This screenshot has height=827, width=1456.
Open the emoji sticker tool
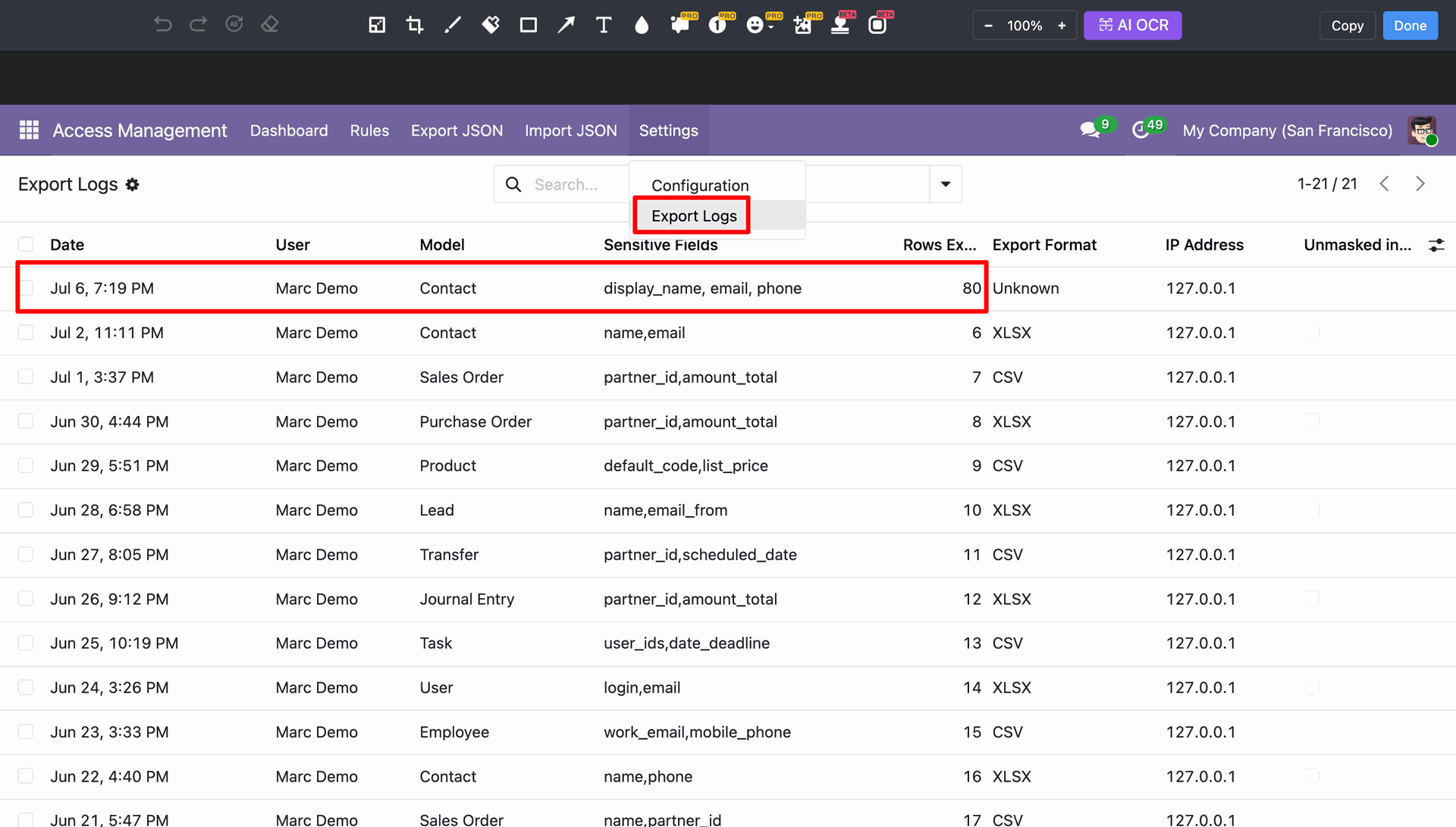pyautogui.click(x=755, y=25)
